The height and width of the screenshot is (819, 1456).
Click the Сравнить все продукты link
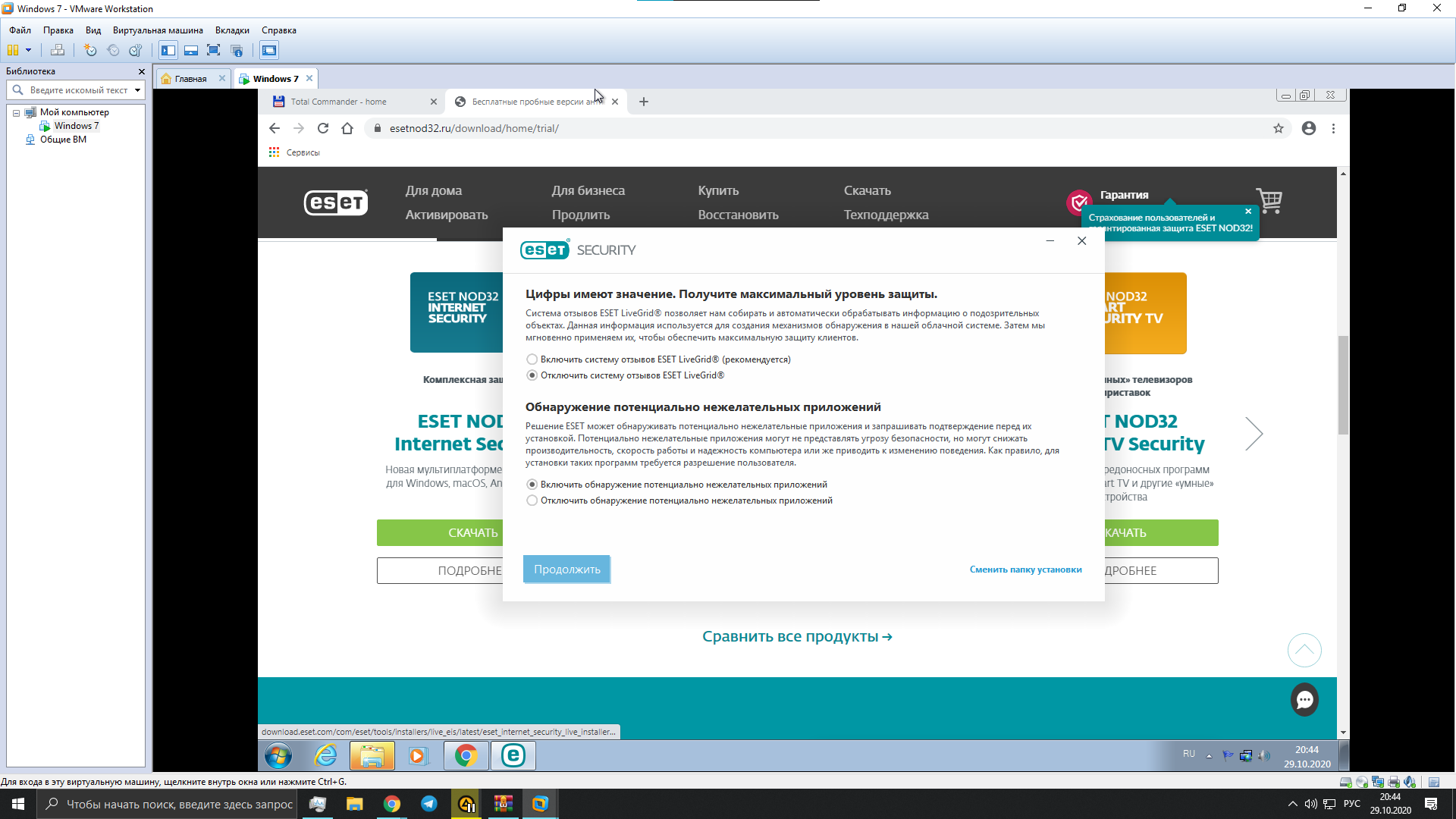coord(797,637)
